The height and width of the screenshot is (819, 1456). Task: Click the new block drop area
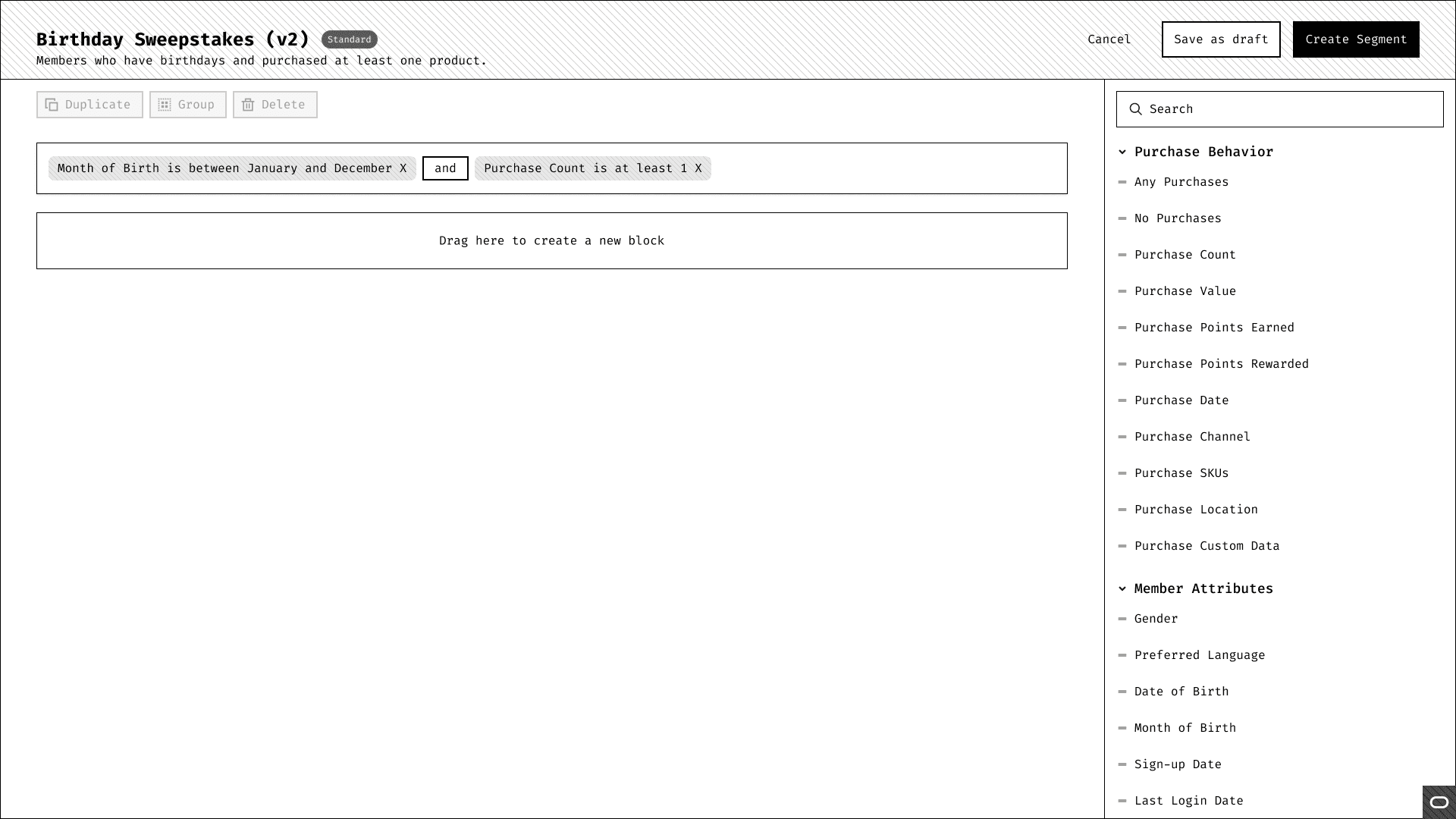(551, 240)
